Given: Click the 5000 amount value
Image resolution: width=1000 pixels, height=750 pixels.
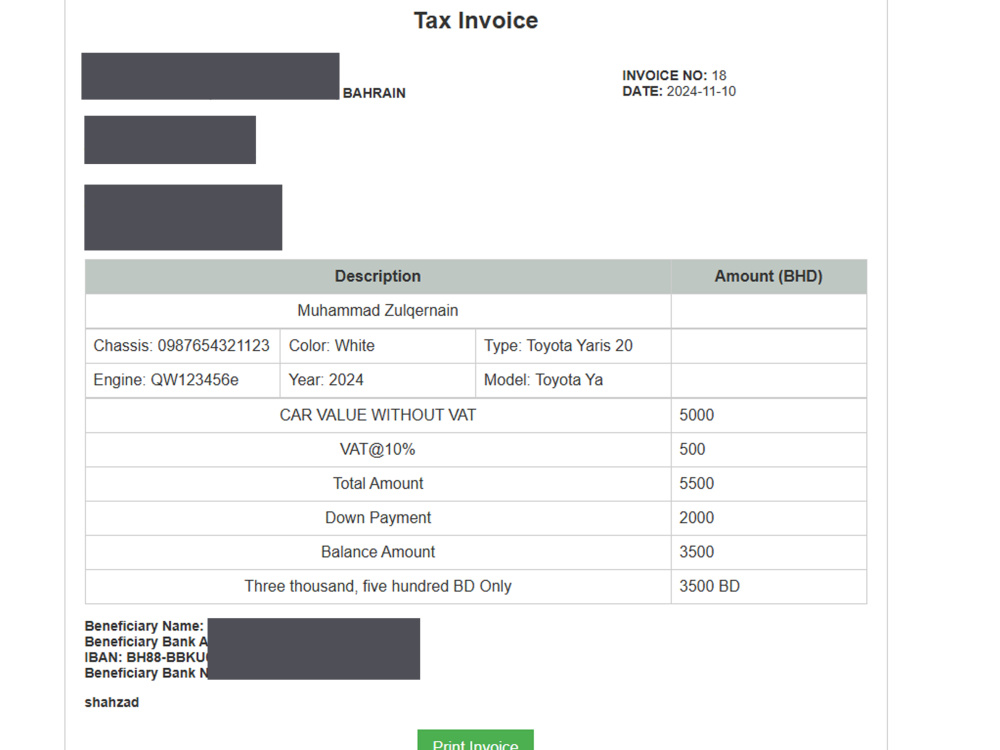Looking at the screenshot, I should 696,415.
